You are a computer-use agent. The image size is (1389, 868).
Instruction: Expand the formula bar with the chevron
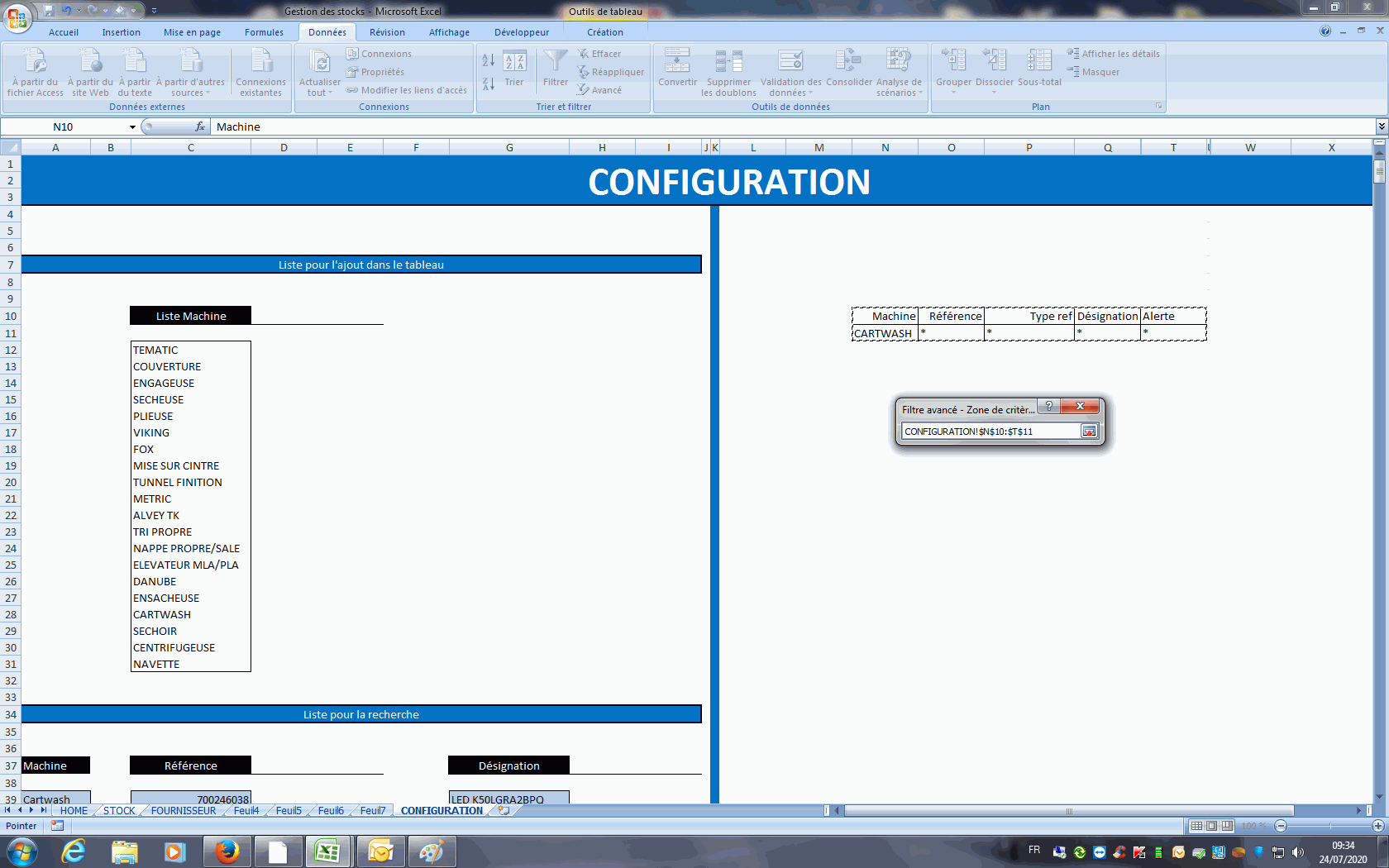pyautogui.click(x=1382, y=126)
